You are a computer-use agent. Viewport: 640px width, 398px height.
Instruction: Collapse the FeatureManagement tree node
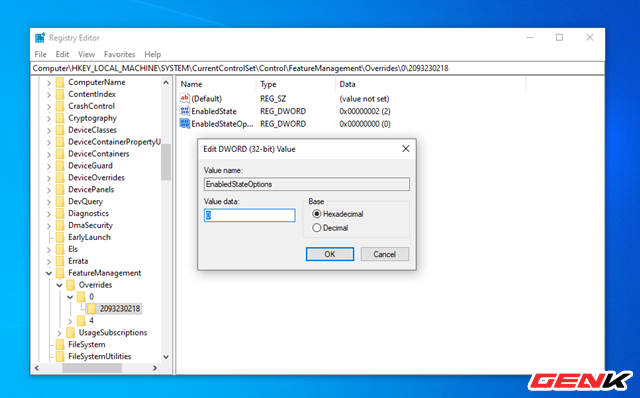click(49, 273)
